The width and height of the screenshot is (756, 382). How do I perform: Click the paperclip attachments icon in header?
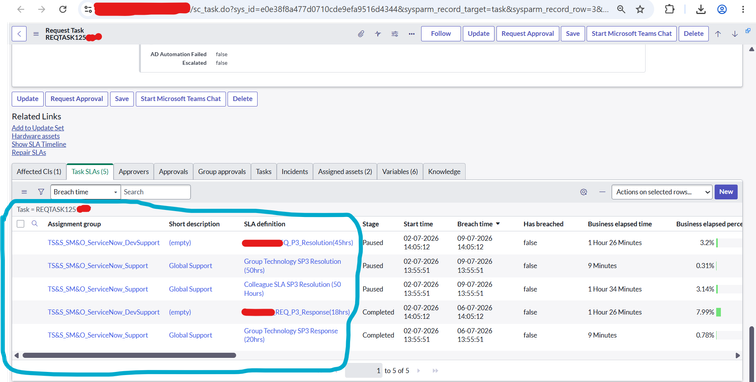[x=361, y=34]
